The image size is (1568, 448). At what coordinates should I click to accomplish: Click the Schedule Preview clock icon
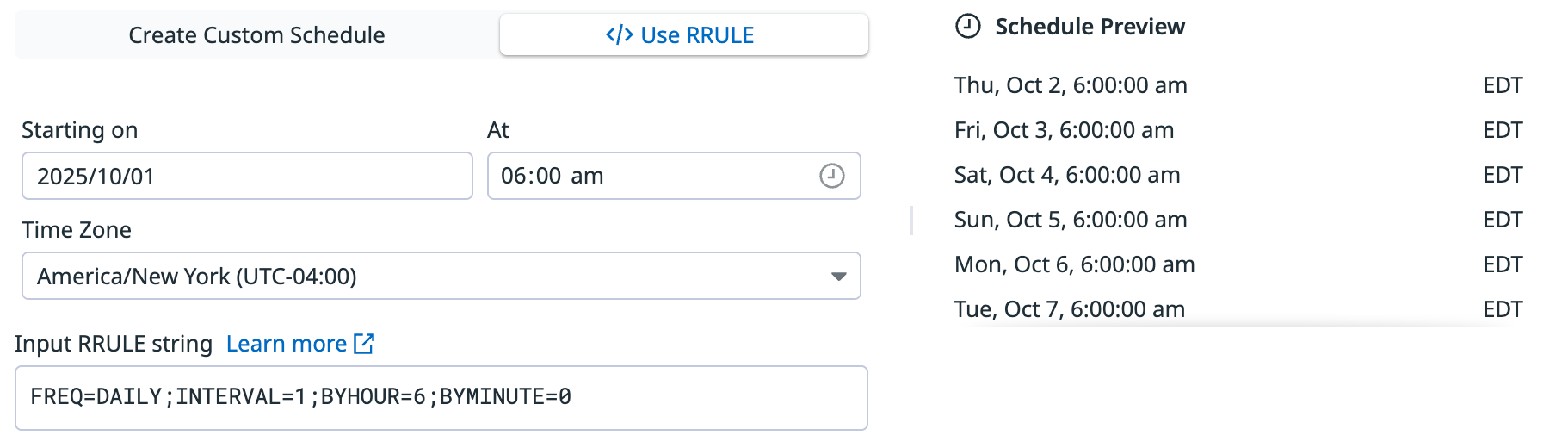pyautogui.click(x=968, y=27)
